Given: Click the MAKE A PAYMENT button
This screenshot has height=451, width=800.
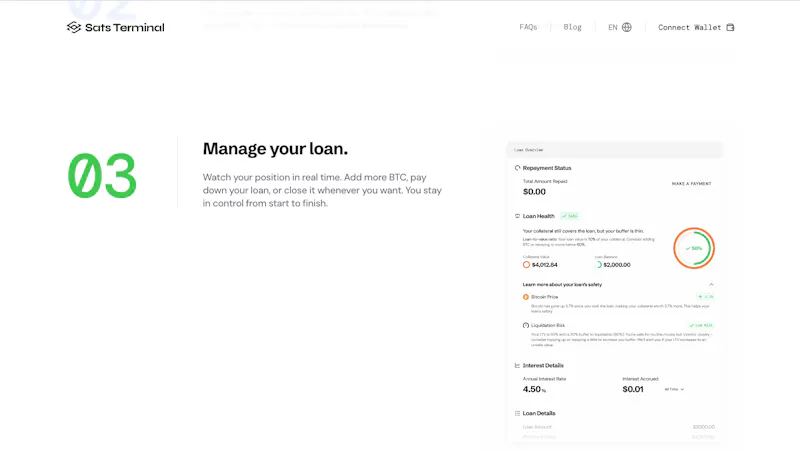Looking at the screenshot, I should [x=691, y=184].
